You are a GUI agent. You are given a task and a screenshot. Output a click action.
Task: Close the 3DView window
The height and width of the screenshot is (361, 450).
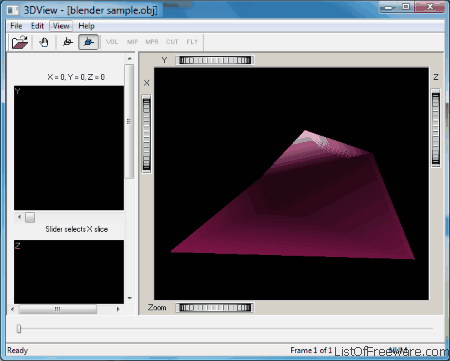[x=430, y=7]
